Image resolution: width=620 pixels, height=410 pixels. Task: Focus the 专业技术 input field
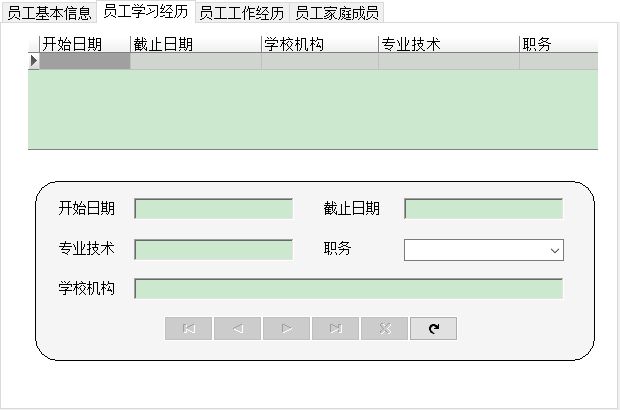click(x=214, y=249)
